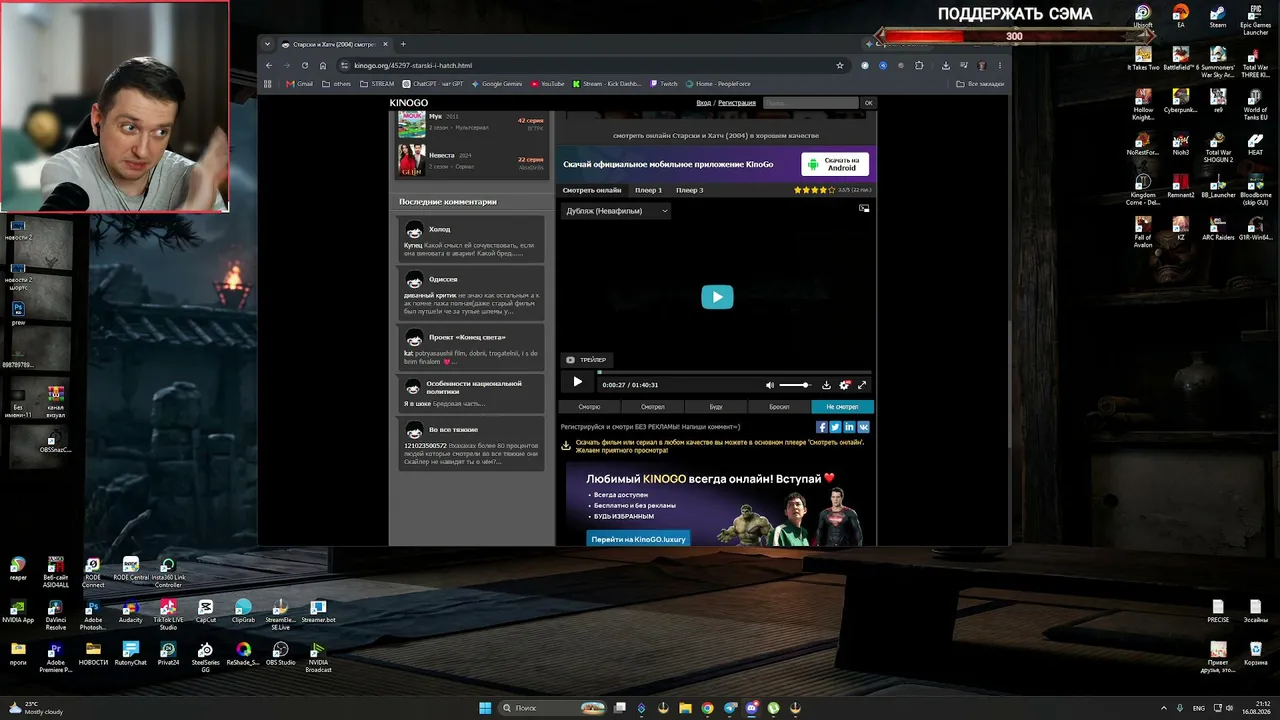Share the film on Twitter

836,427
